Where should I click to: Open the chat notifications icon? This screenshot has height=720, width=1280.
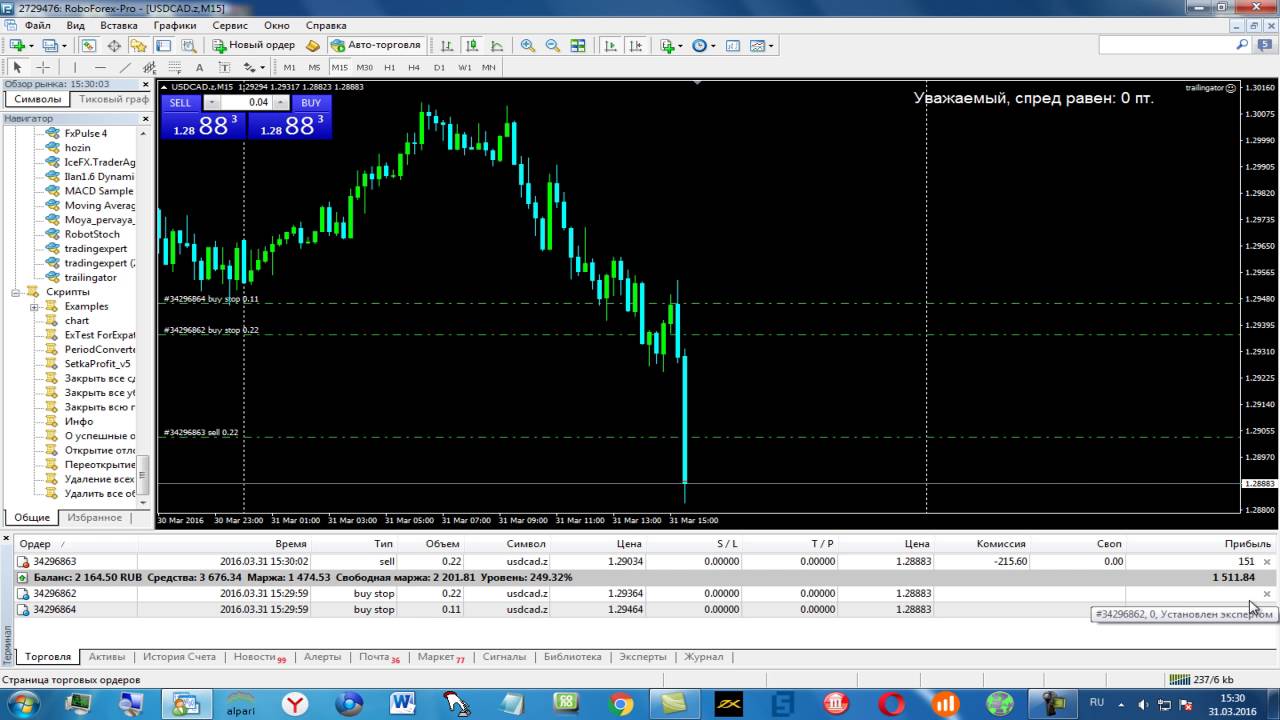pyautogui.click(x=1266, y=45)
